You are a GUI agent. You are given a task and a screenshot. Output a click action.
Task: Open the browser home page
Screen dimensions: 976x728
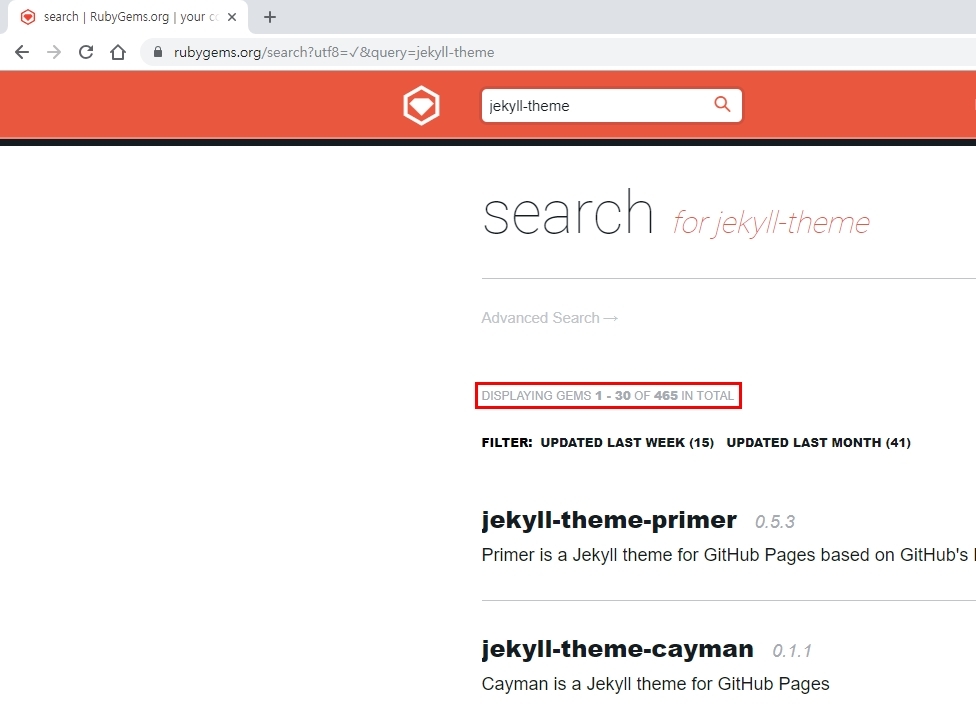click(x=118, y=52)
